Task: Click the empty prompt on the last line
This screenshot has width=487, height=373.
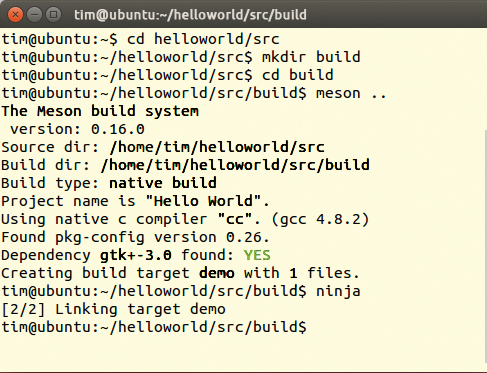Action: click(154, 327)
